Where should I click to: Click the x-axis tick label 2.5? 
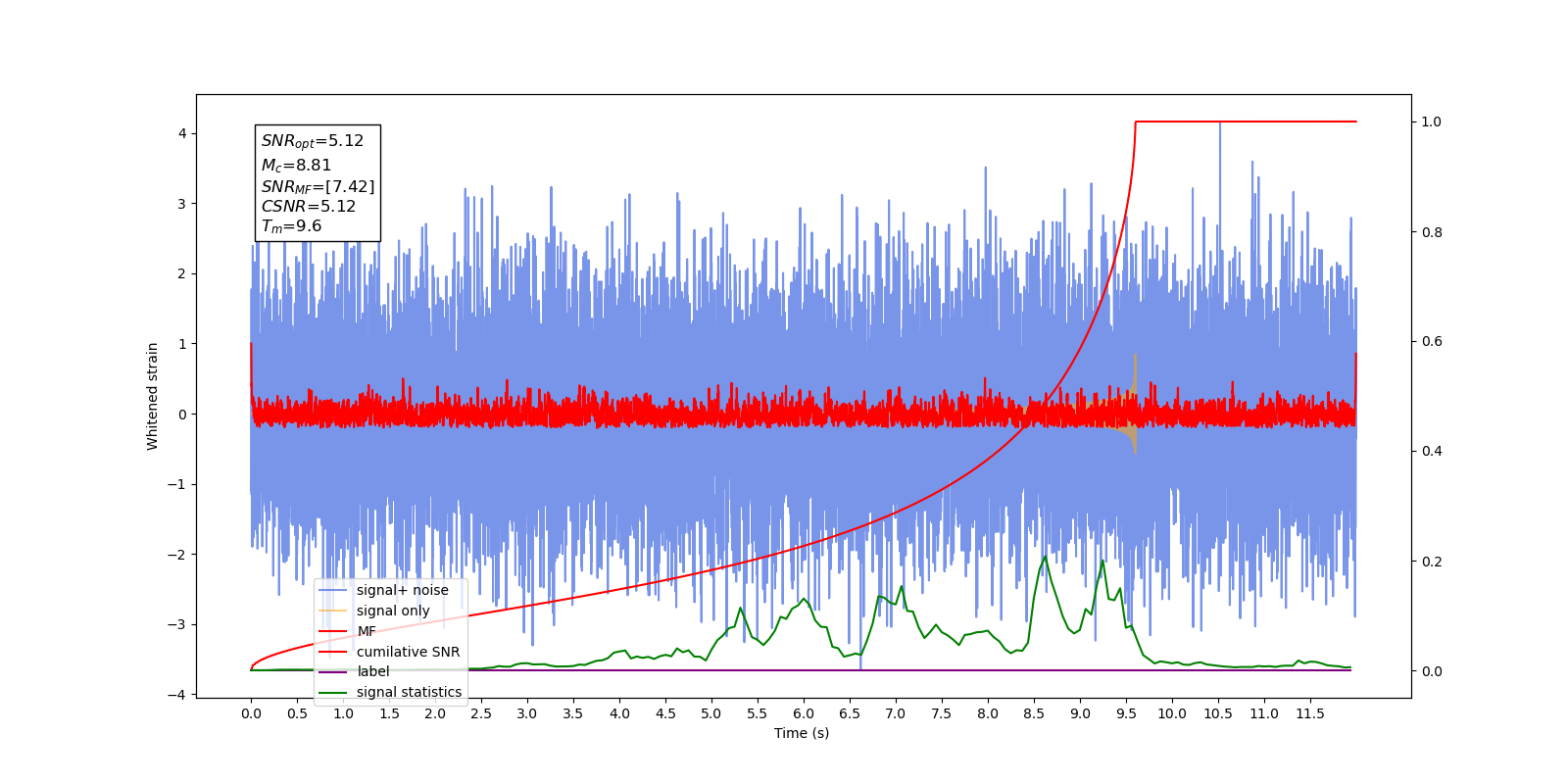click(x=481, y=713)
